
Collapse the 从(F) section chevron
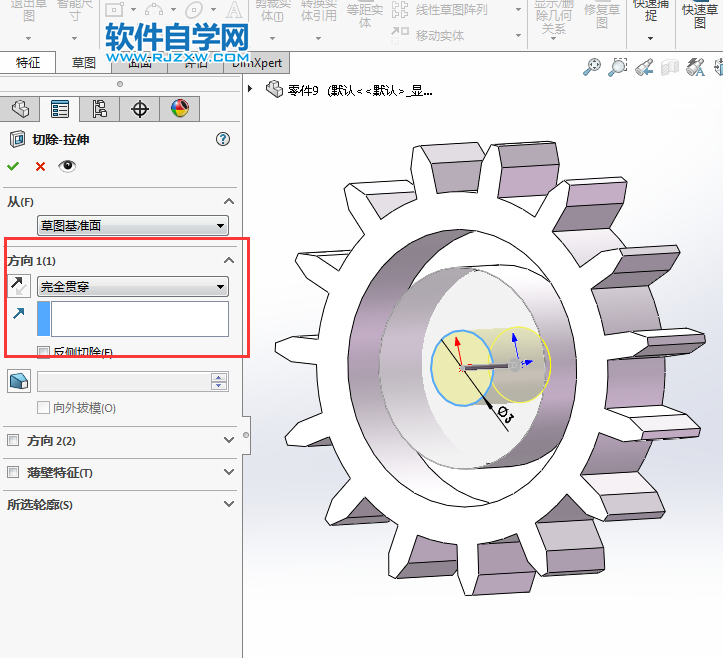coord(229,202)
